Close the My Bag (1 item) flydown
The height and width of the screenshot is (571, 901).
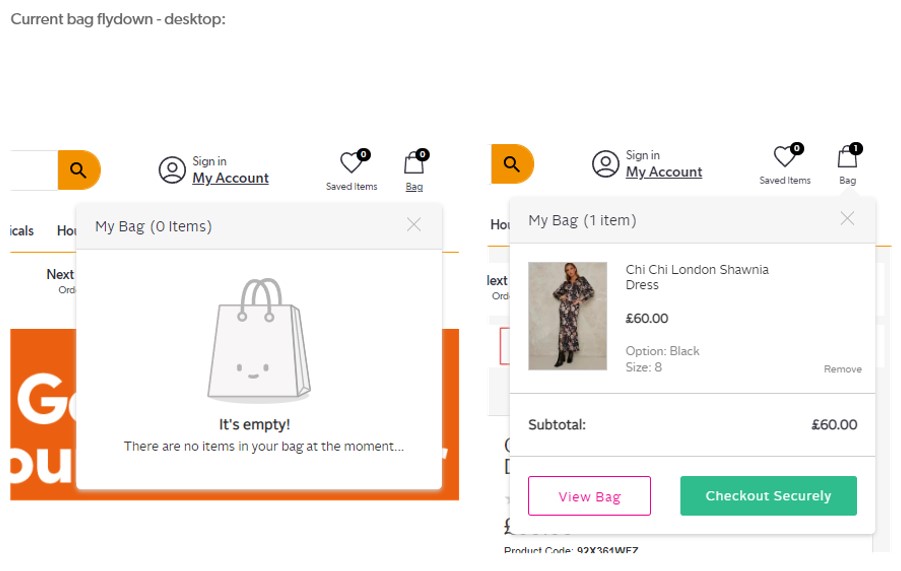coord(847,219)
